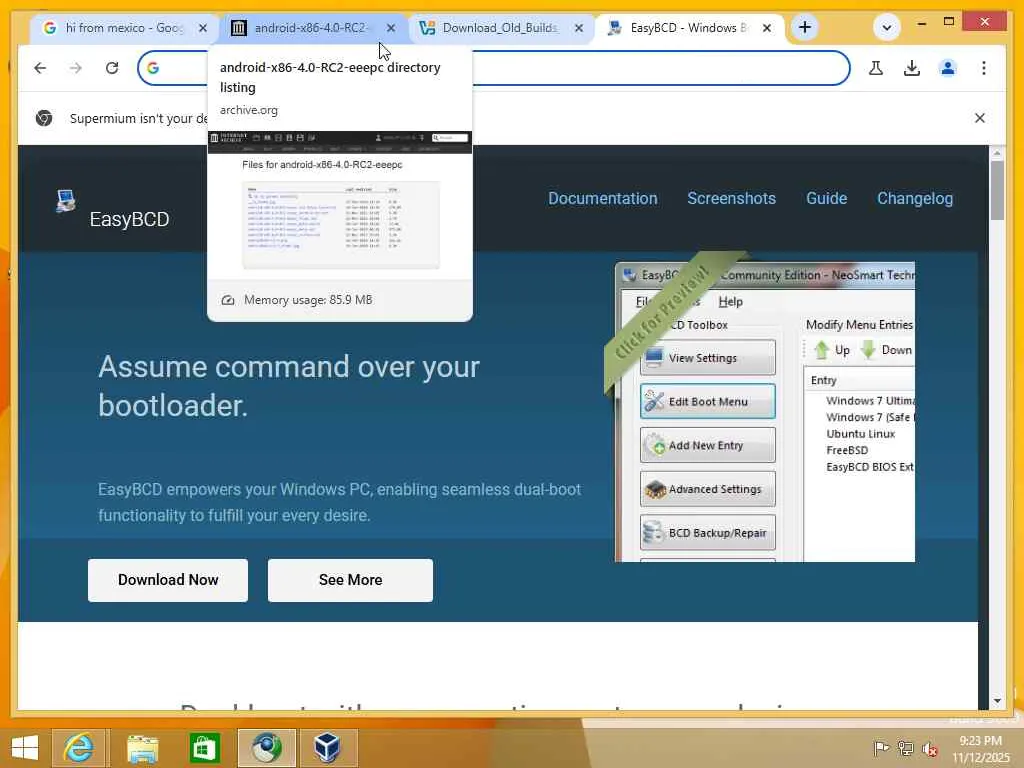Open the VirtualBox taskbar icon
The image size is (1024, 768).
[327, 748]
